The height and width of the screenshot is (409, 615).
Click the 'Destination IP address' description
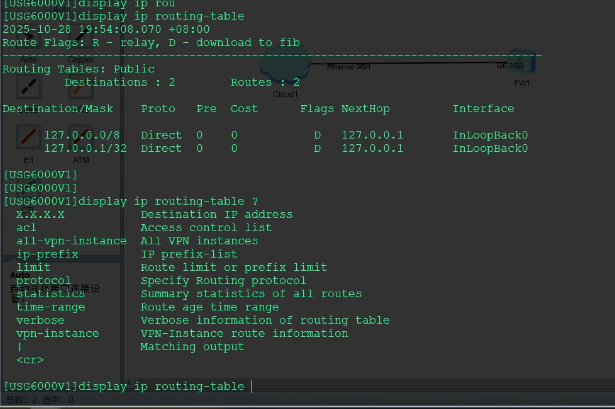217,214
